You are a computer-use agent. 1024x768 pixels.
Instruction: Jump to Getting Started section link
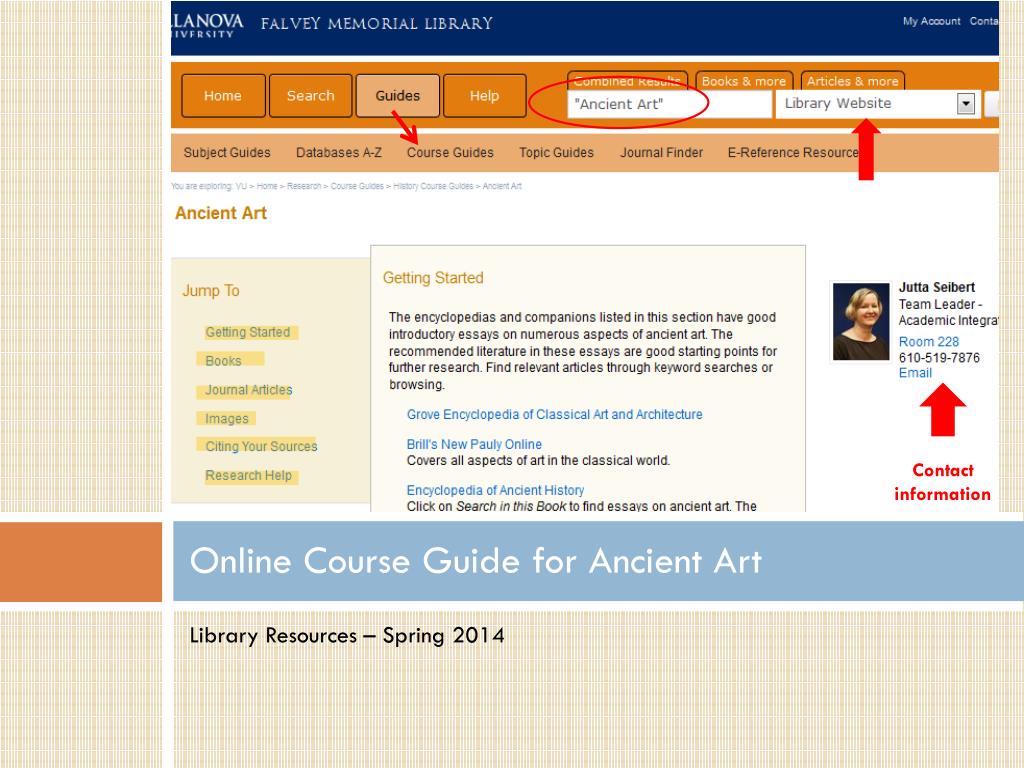click(x=248, y=332)
